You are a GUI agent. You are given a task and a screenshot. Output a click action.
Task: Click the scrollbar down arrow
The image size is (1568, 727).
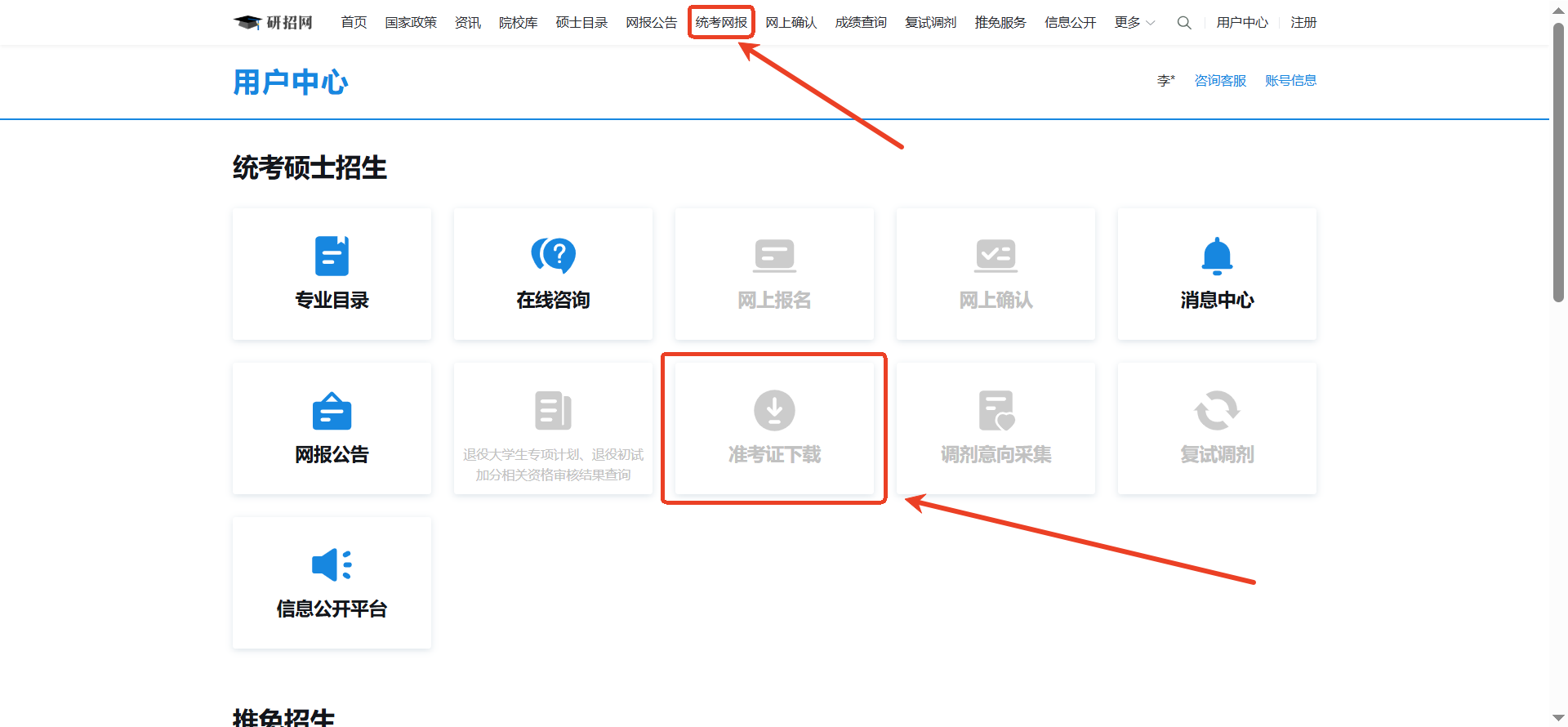point(1558,718)
